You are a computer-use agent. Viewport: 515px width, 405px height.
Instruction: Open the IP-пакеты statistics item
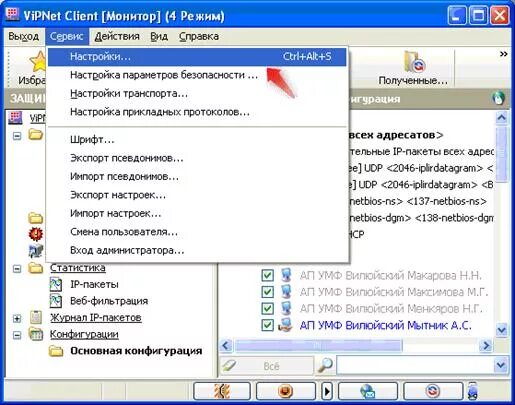tap(94, 284)
